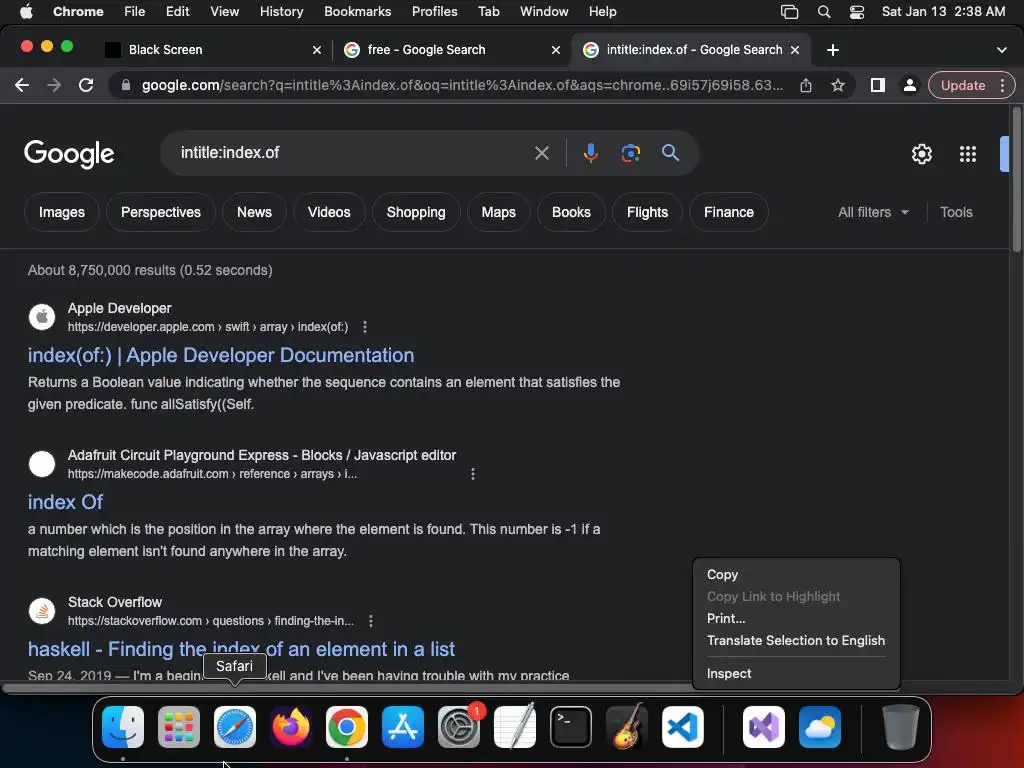Open more options for Stack Overflow result
Viewport: 1024px width, 768px height.
[371, 620]
